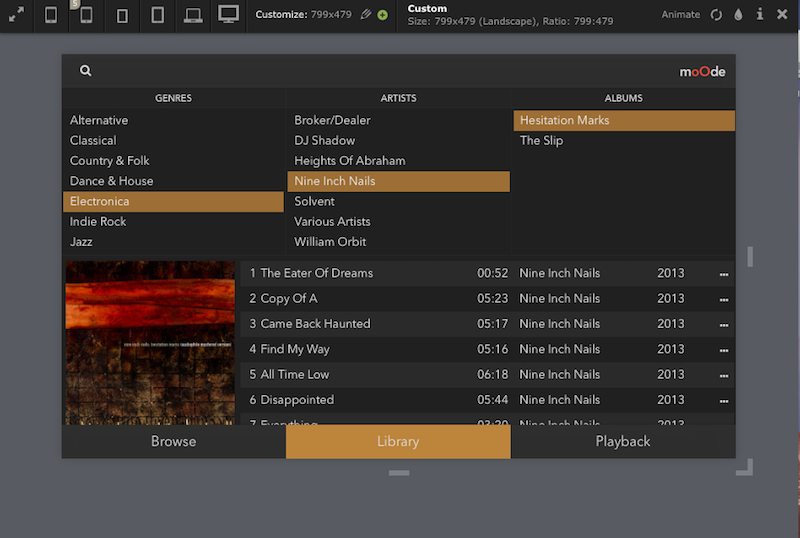Click the search magnifier icon
Viewport: 800px width, 538px height.
85,70
